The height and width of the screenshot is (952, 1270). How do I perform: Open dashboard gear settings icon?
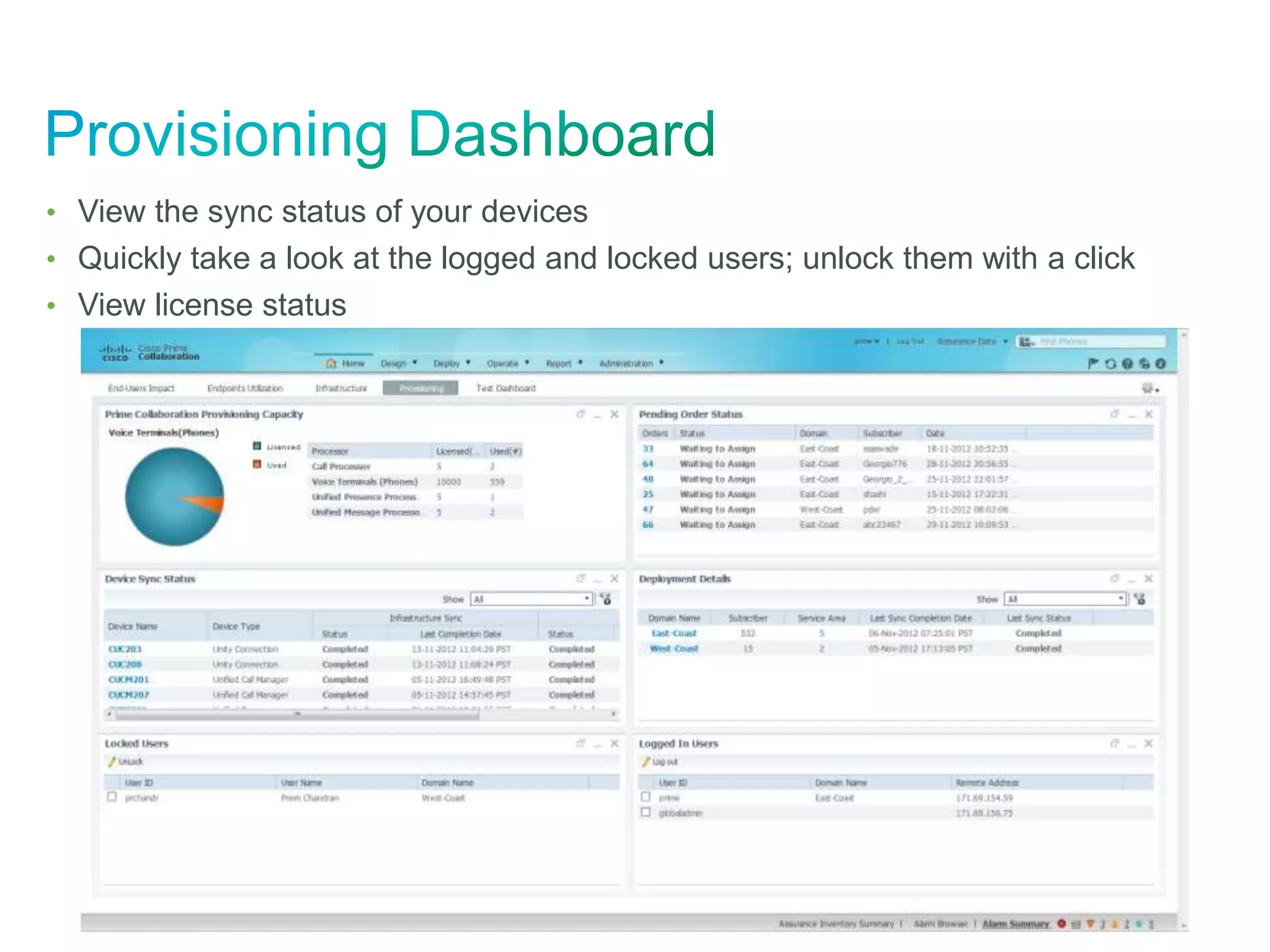(1148, 388)
